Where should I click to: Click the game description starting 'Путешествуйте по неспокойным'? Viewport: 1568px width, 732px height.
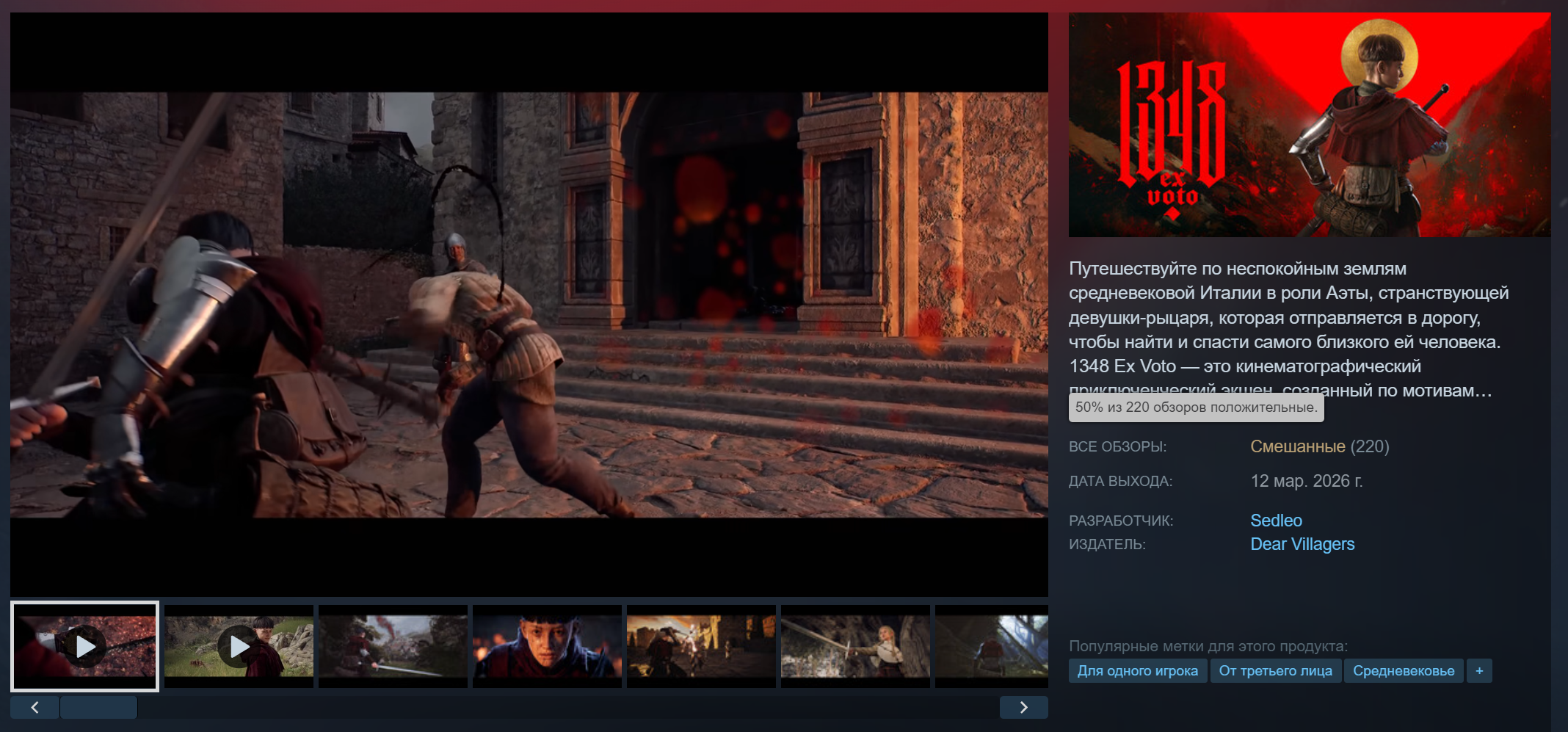[x=1289, y=329]
